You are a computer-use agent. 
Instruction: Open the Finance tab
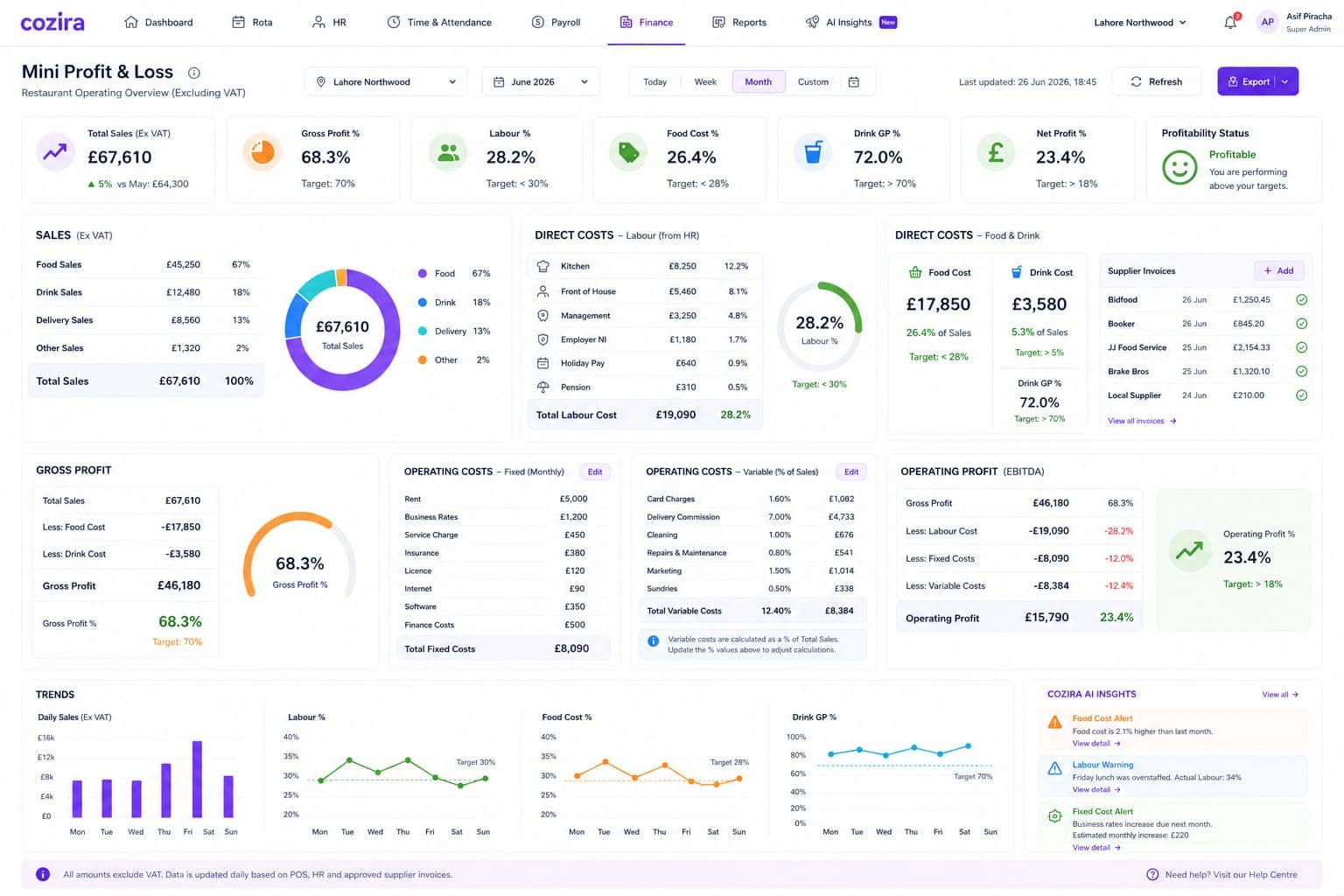pyautogui.click(x=647, y=22)
